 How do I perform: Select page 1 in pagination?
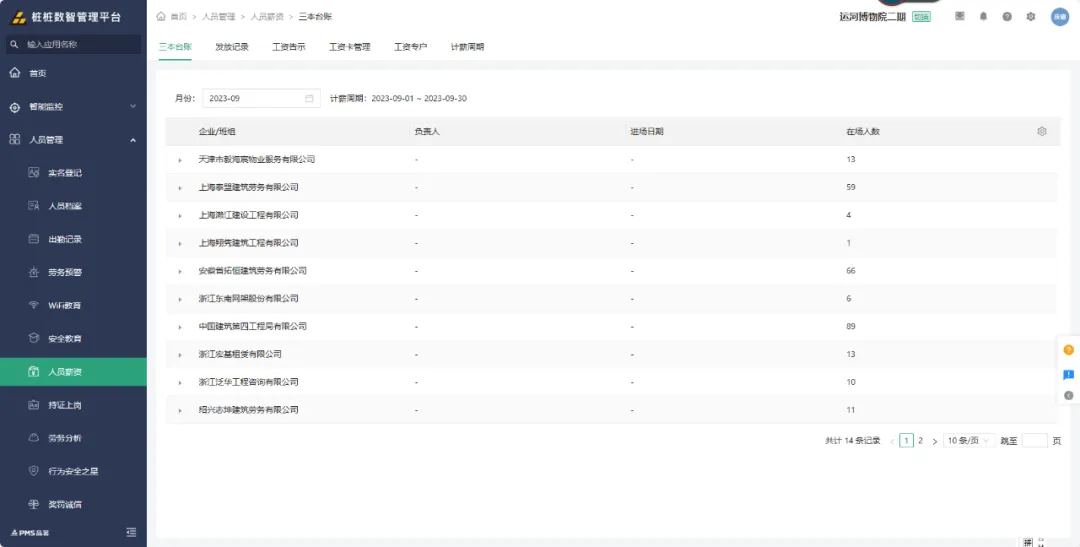(x=906, y=441)
